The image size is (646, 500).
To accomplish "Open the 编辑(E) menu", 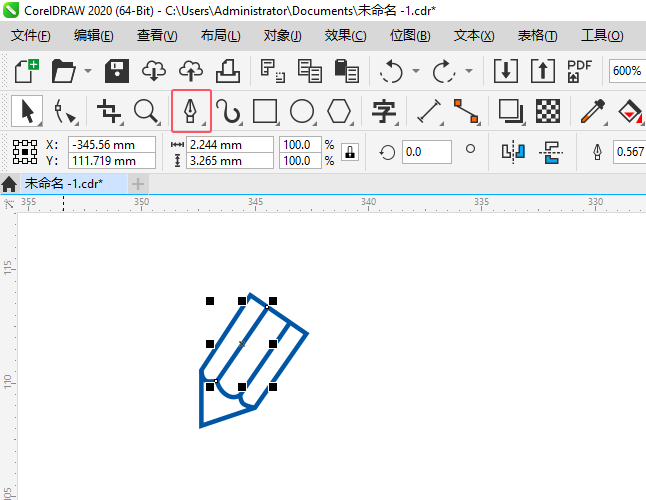I will click(x=94, y=35).
